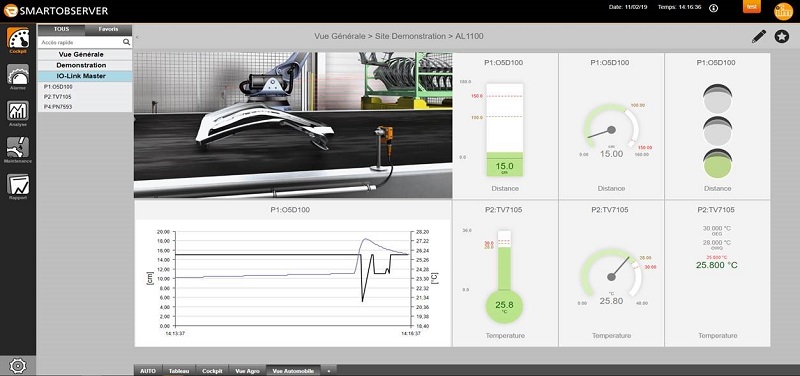This screenshot has width=800, height=376.
Task: Click the distance dial gauge 15.00
Action: [x=611, y=131]
